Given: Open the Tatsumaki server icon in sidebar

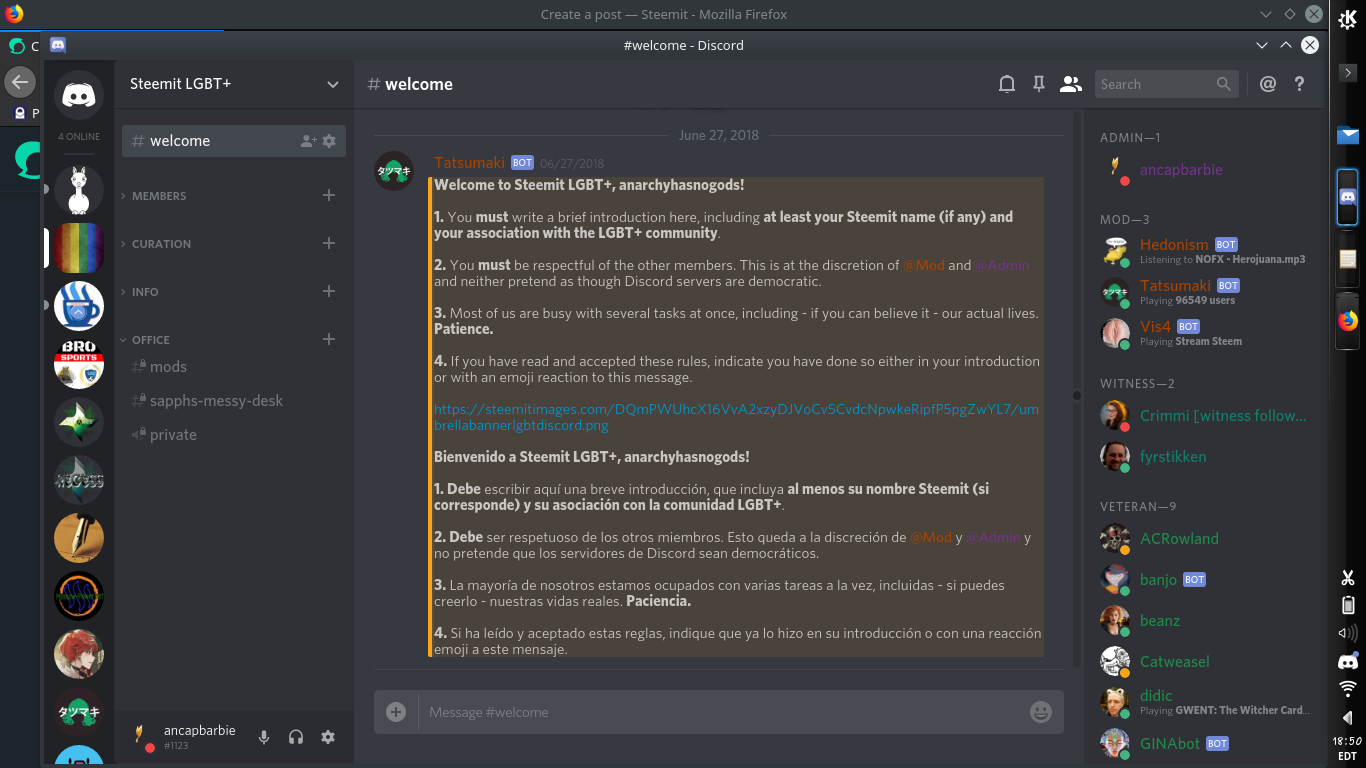Looking at the screenshot, I should point(79,712).
